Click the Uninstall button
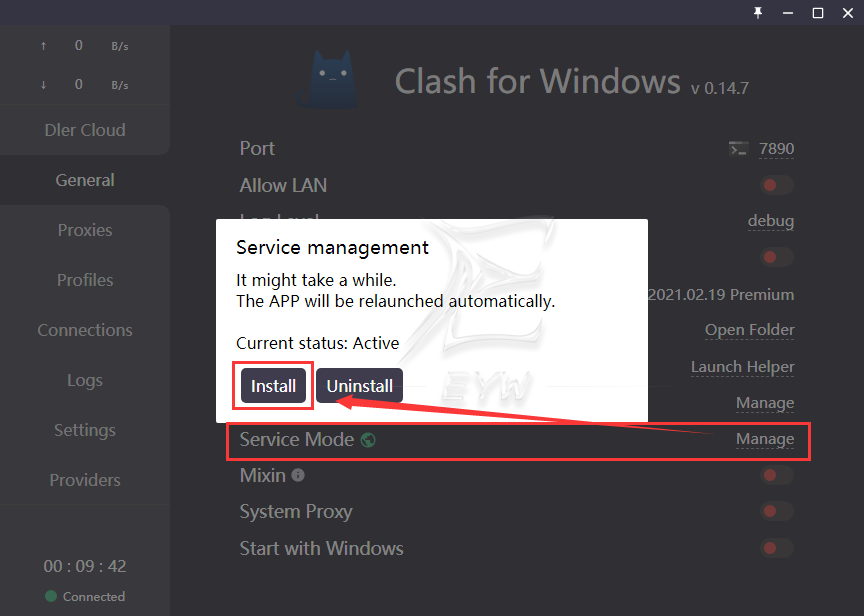Screen dimensions: 864x616 (x=359, y=387)
